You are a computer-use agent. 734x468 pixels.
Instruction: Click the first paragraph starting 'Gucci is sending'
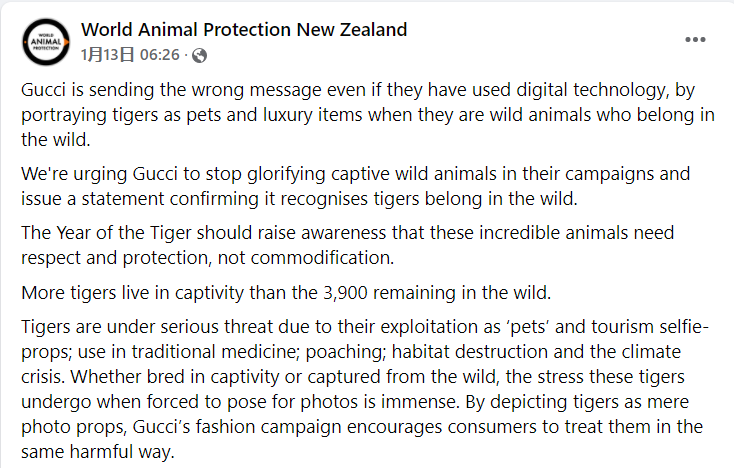click(367, 115)
